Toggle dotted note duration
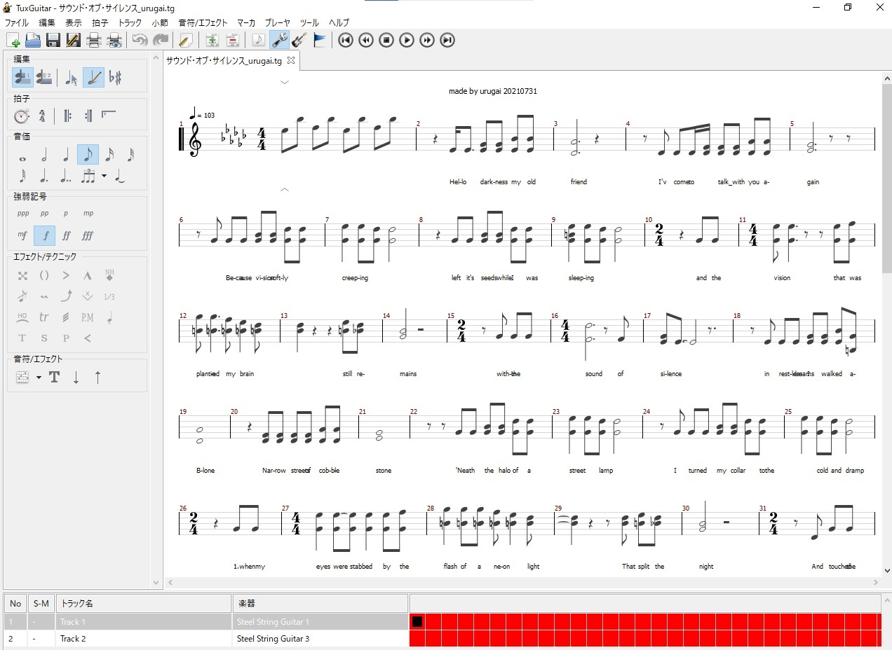The height and width of the screenshot is (664, 892). [x=44, y=176]
